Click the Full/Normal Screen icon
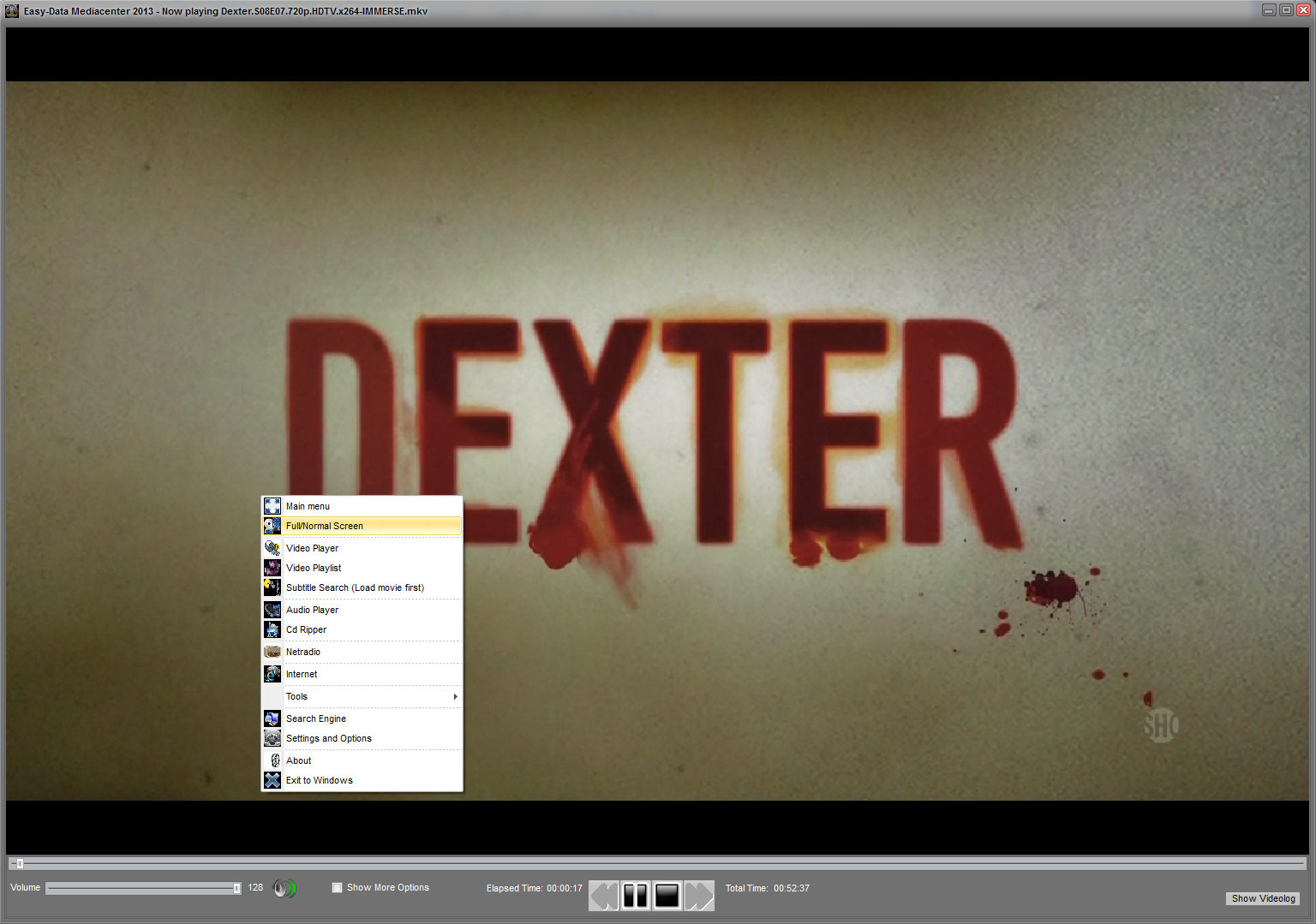This screenshot has height=924, width=1316. (x=272, y=526)
